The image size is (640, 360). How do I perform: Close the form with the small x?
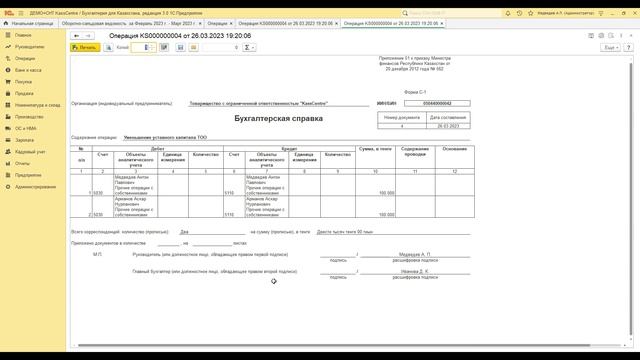[631, 36]
